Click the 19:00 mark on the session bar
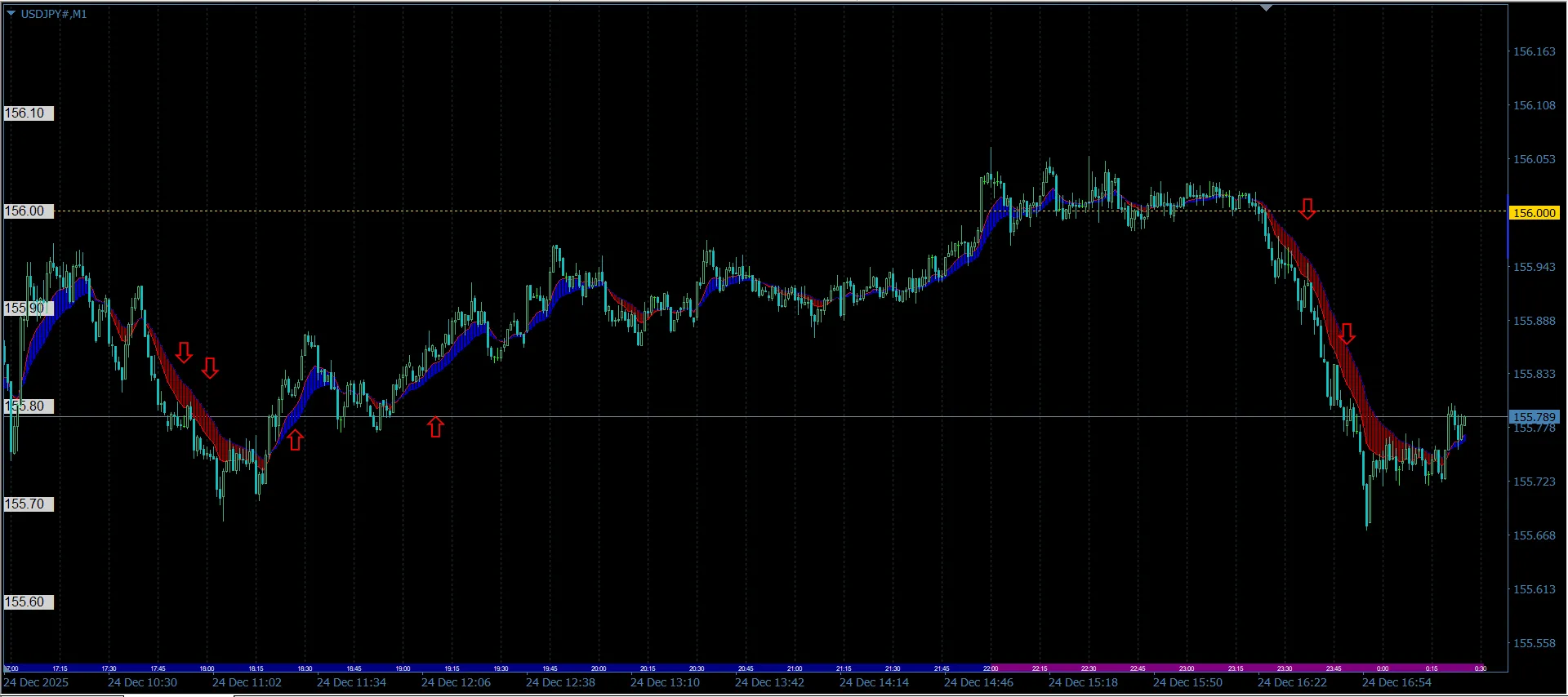Image resolution: width=1568 pixels, height=697 pixels. pos(403,668)
